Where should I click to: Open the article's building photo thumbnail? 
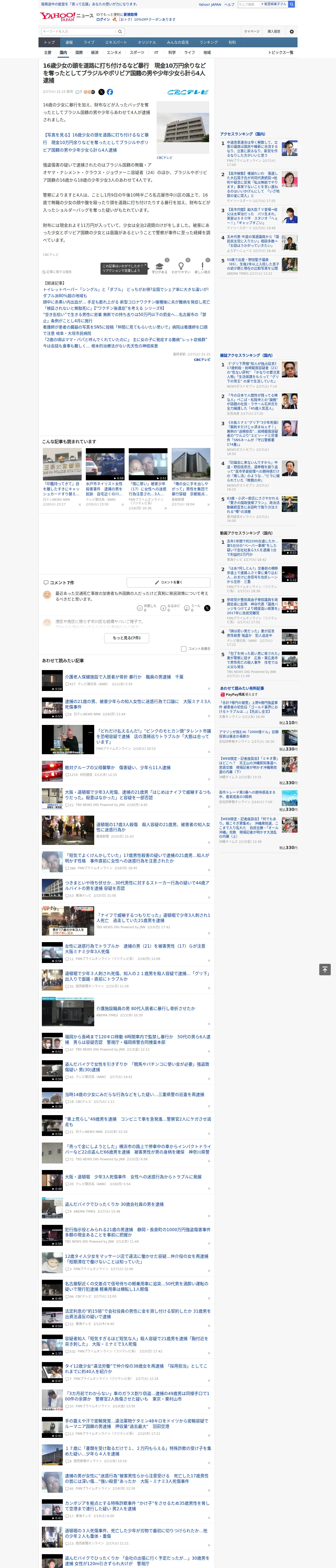pos(183,127)
